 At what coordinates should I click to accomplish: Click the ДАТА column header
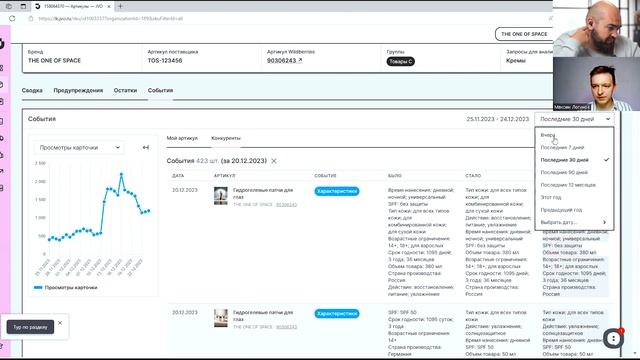point(178,176)
